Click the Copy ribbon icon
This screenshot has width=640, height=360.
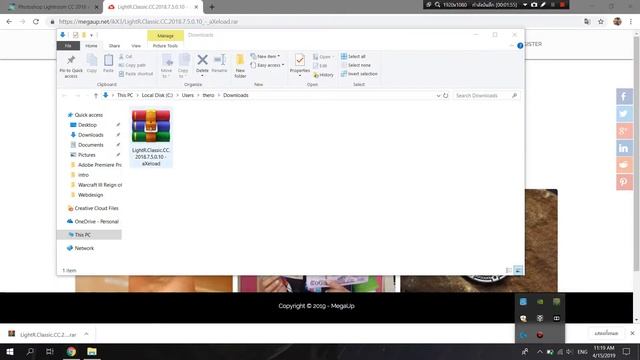(x=92, y=64)
